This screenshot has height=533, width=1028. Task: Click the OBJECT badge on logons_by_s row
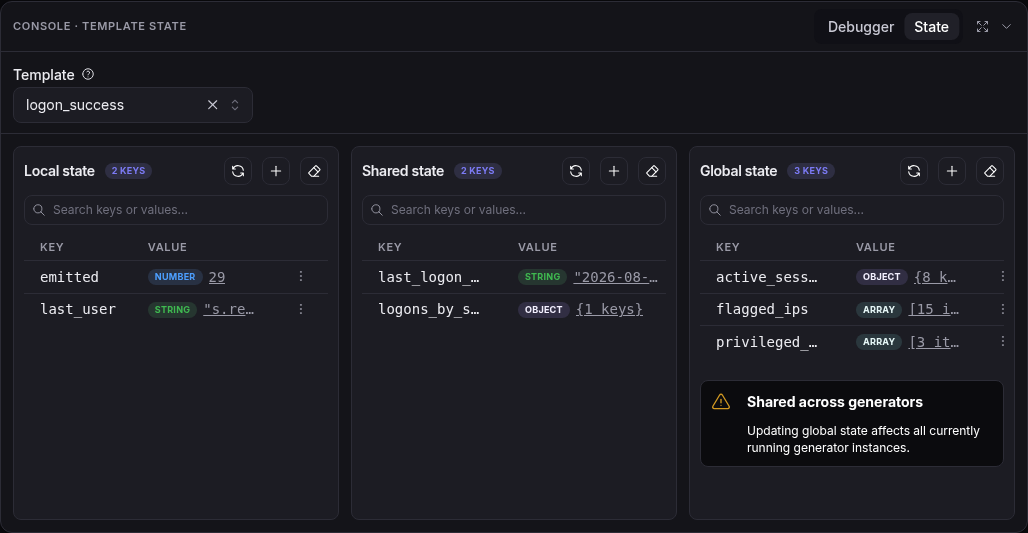[544, 309]
